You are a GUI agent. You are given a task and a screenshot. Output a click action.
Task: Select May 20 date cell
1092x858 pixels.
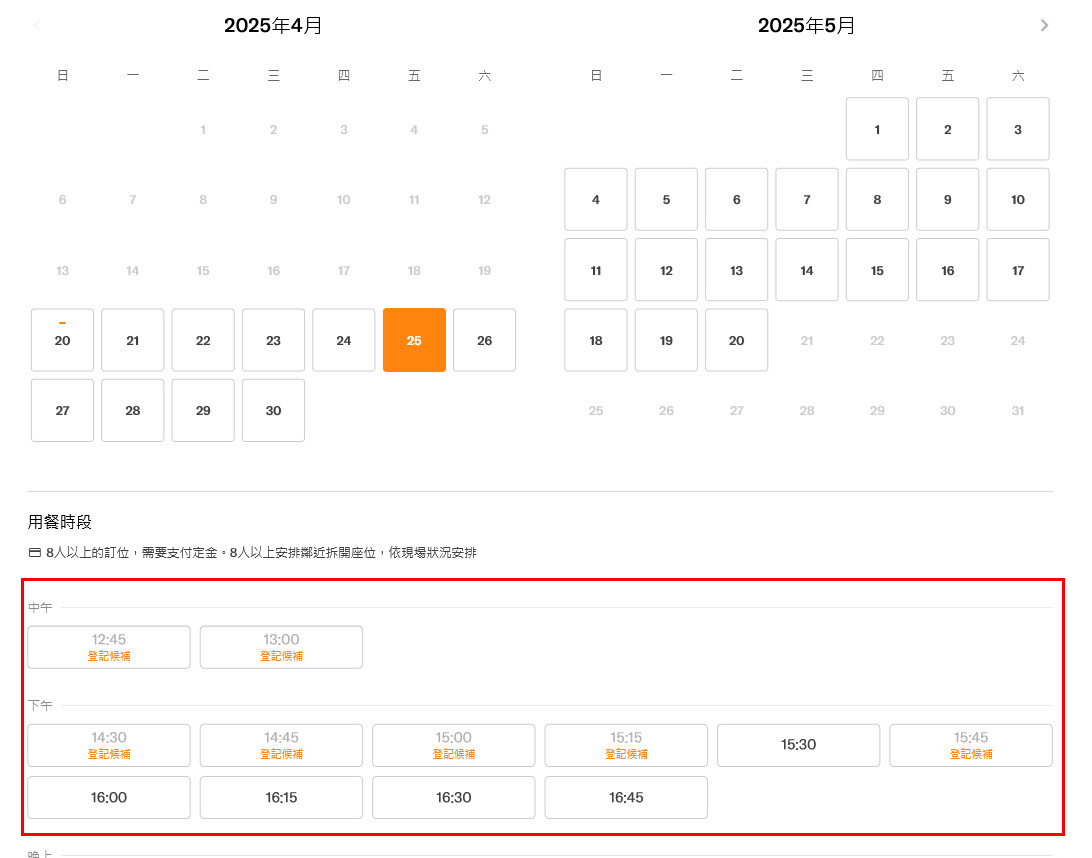[x=736, y=340]
